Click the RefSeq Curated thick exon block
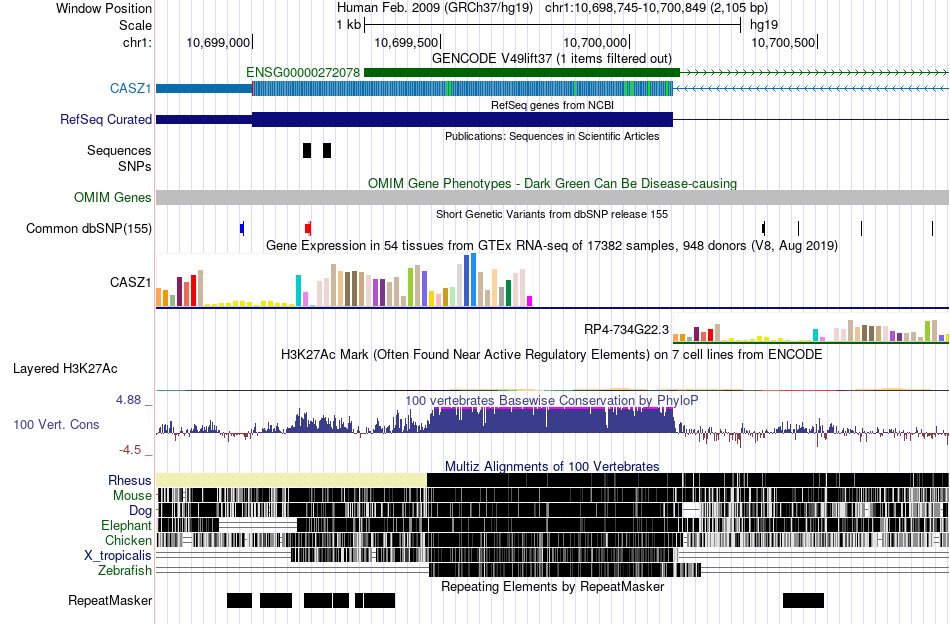Image resolution: width=950 pixels, height=624 pixels. click(462, 119)
